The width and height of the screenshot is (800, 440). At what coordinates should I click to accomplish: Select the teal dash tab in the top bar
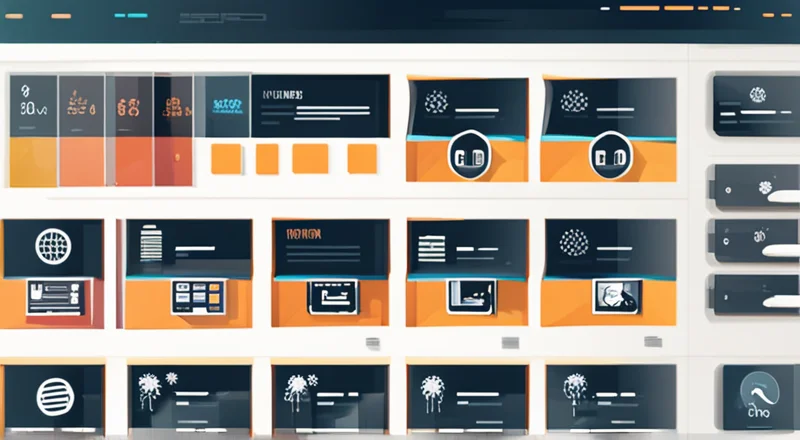point(130,16)
